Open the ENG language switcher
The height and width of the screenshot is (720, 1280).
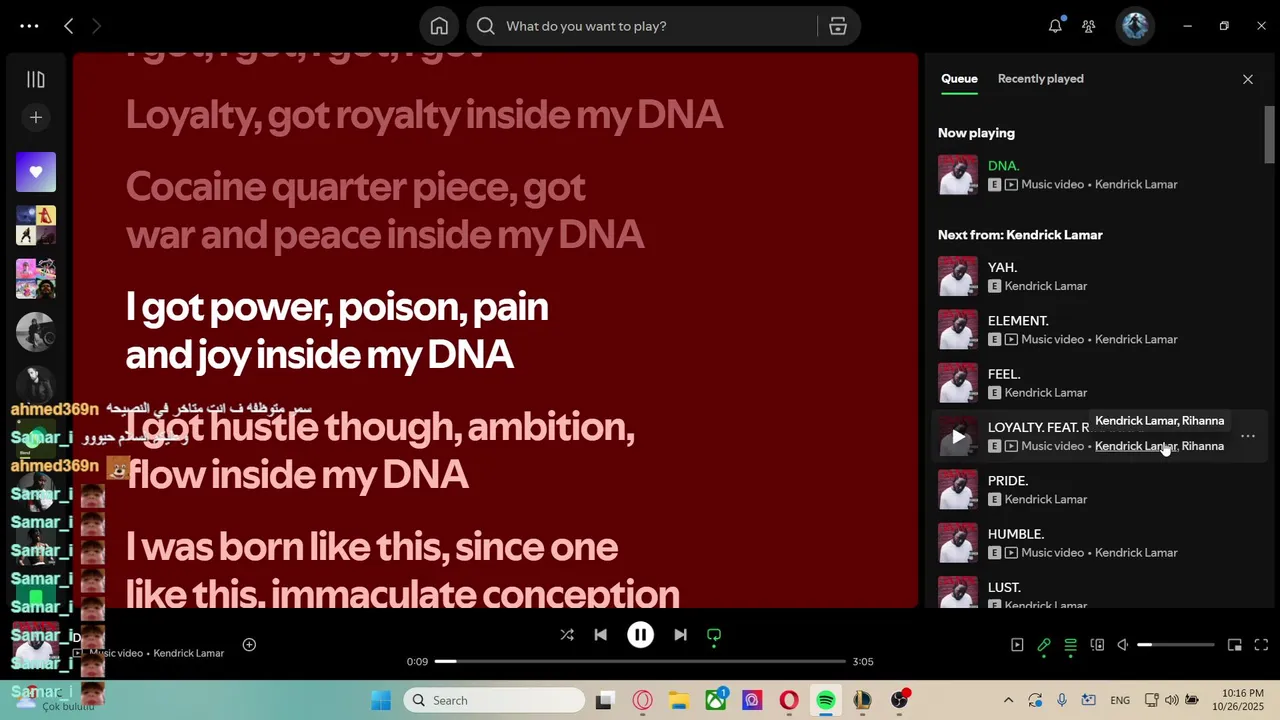pyautogui.click(x=1120, y=700)
